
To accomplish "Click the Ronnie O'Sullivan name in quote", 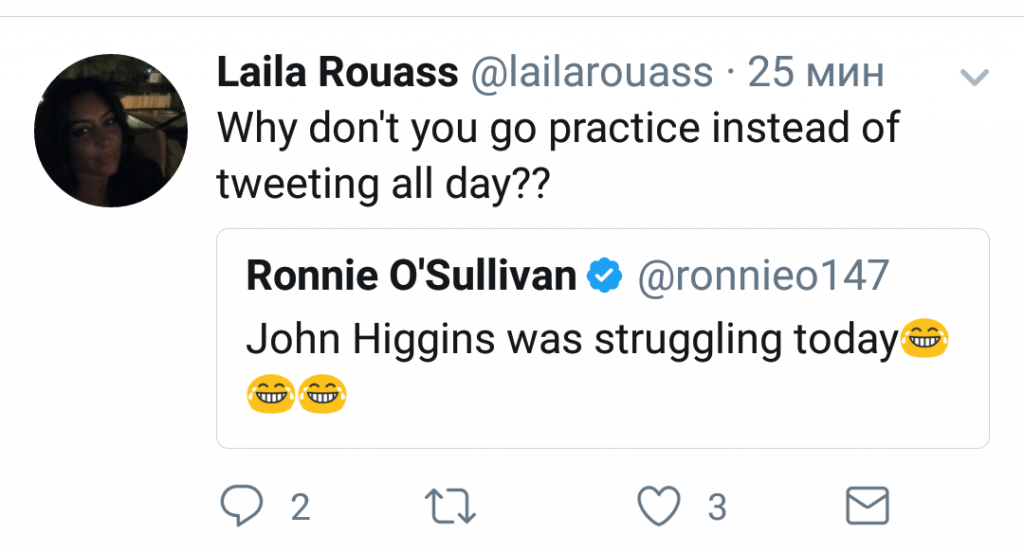I will pyautogui.click(x=410, y=277).
